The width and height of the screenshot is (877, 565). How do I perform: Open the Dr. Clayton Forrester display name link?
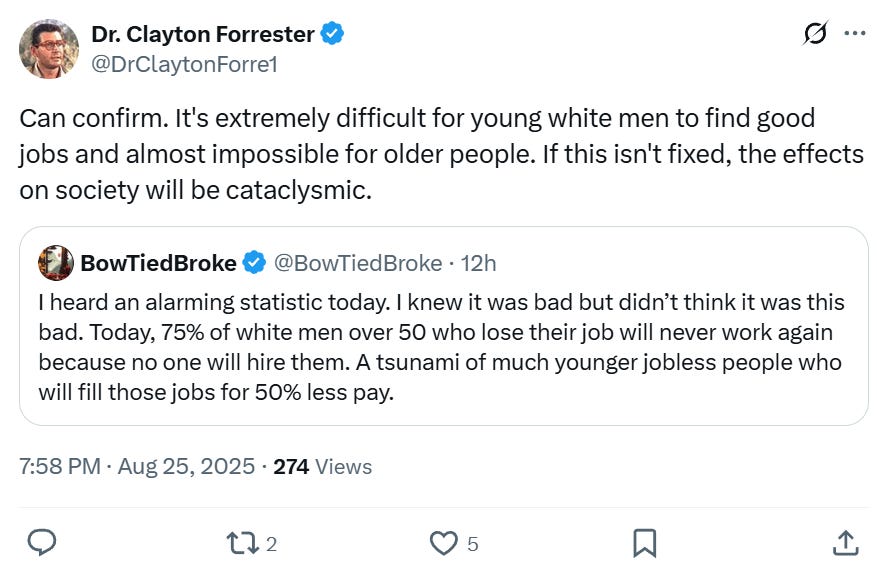coord(203,34)
